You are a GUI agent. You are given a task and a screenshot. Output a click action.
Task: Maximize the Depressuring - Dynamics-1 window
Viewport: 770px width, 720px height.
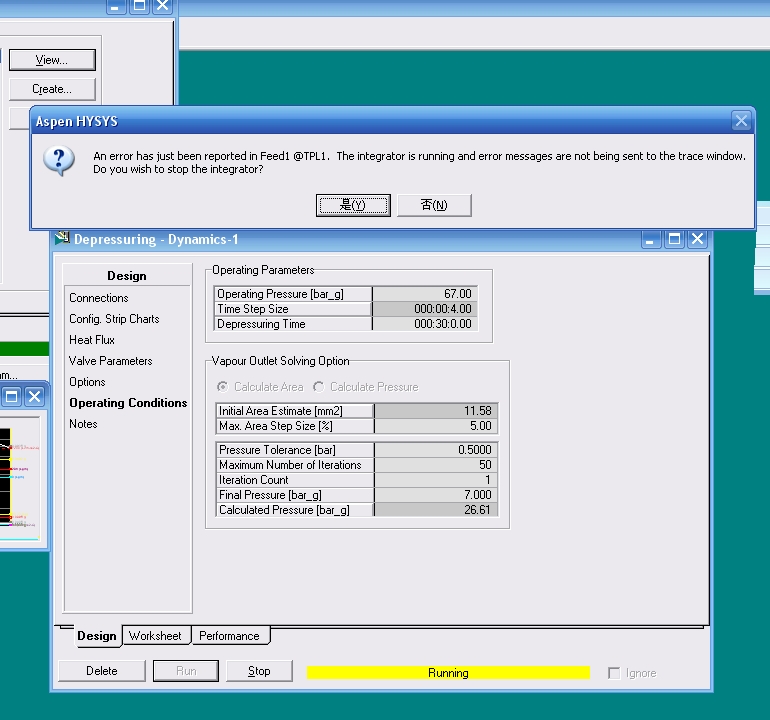pyautogui.click(x=674, y=240)
